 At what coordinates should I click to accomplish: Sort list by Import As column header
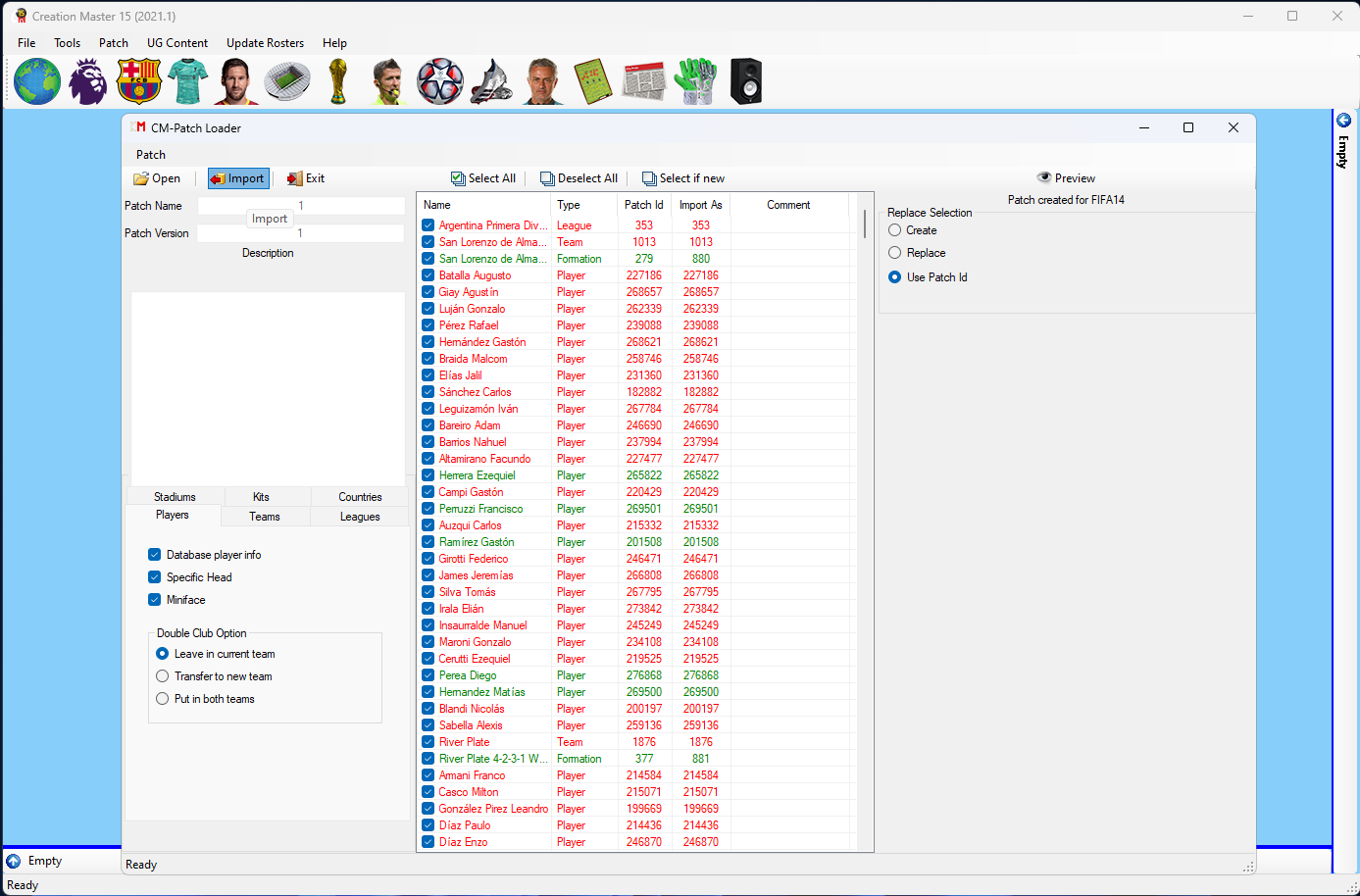(x=701, y=205)
